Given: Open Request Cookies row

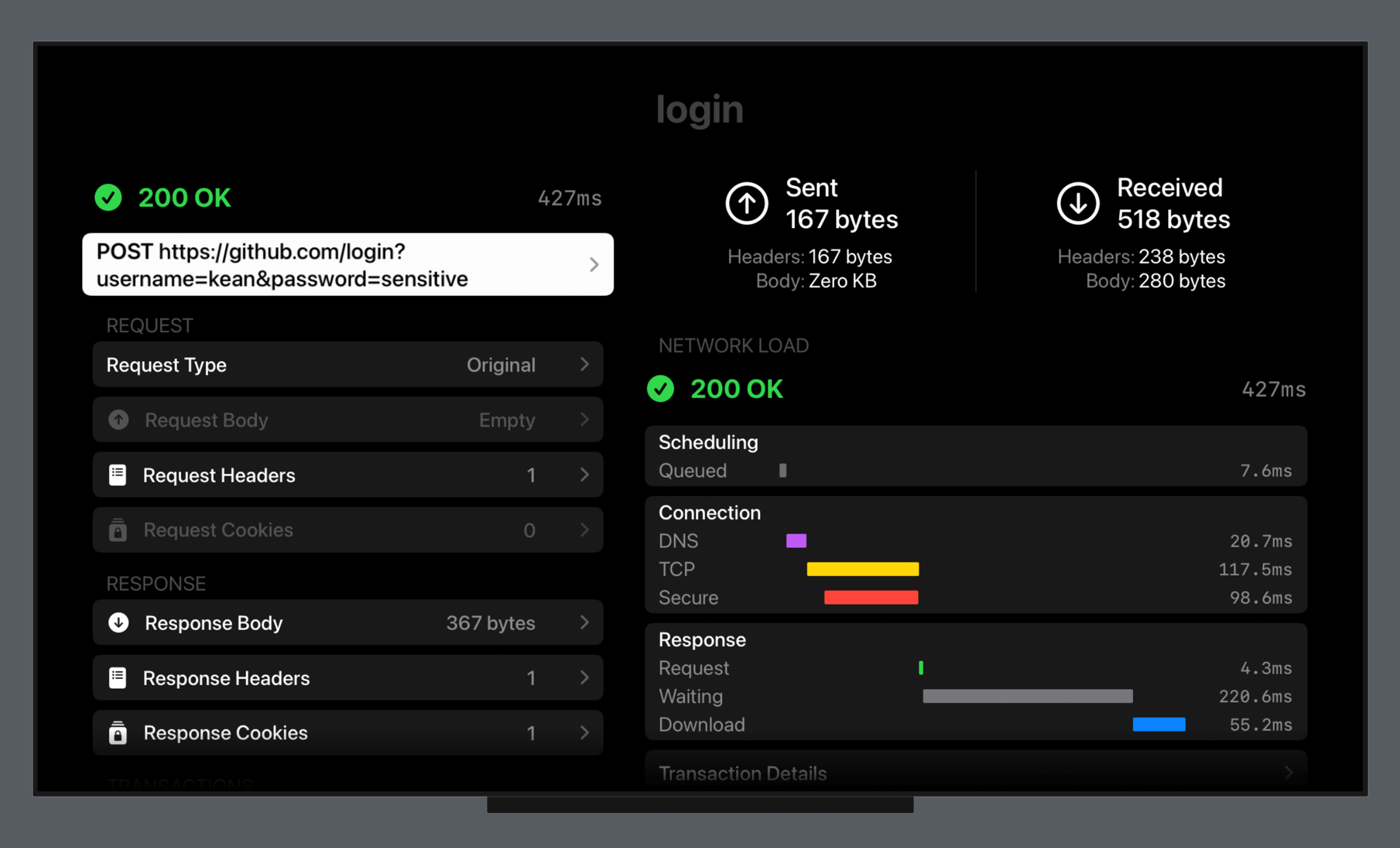Looking at the screenshot, I should [x=347, y=529].
